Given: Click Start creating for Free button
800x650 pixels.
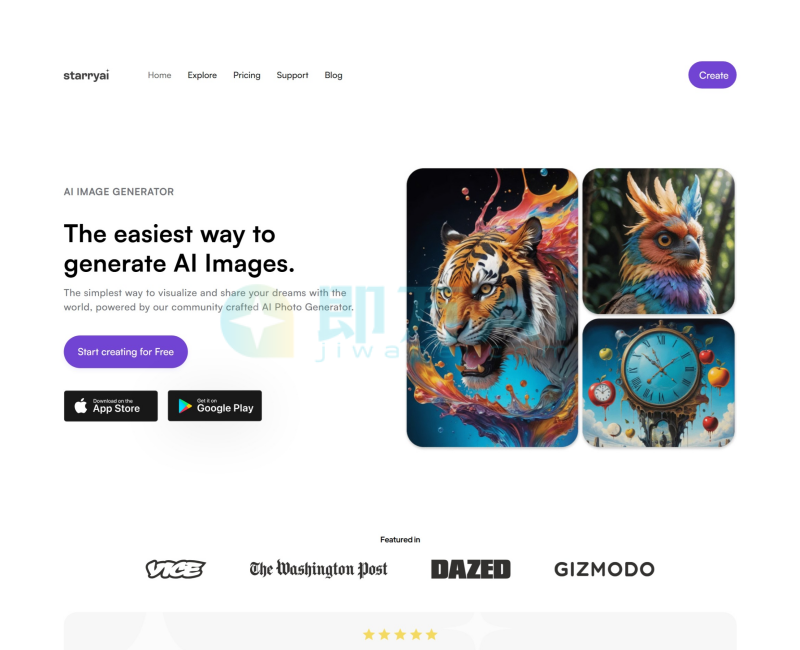Looking at the screenshot, I should point(126,352).
